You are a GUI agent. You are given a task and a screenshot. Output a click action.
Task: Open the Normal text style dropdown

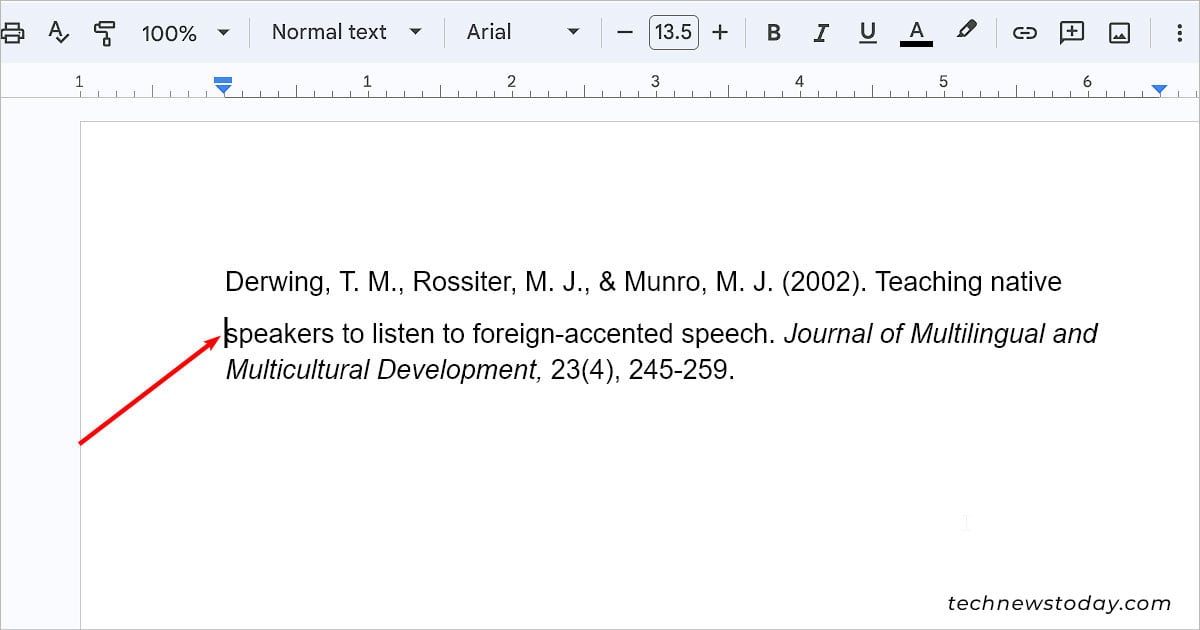[347, 32]
